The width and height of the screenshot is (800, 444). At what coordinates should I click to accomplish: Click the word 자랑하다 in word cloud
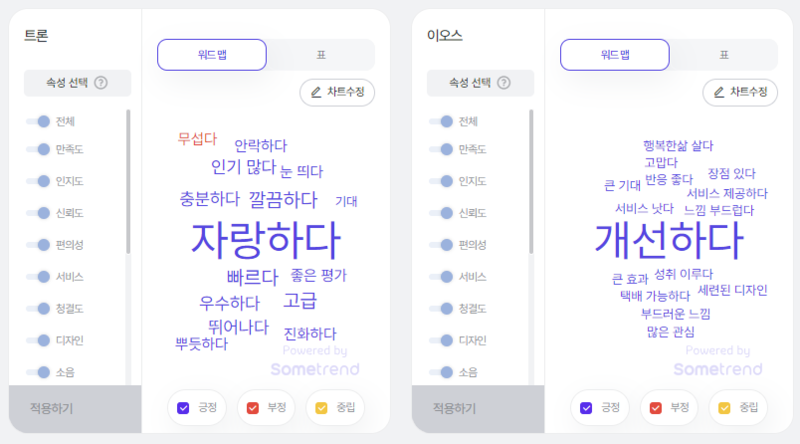tap(266, 240)
